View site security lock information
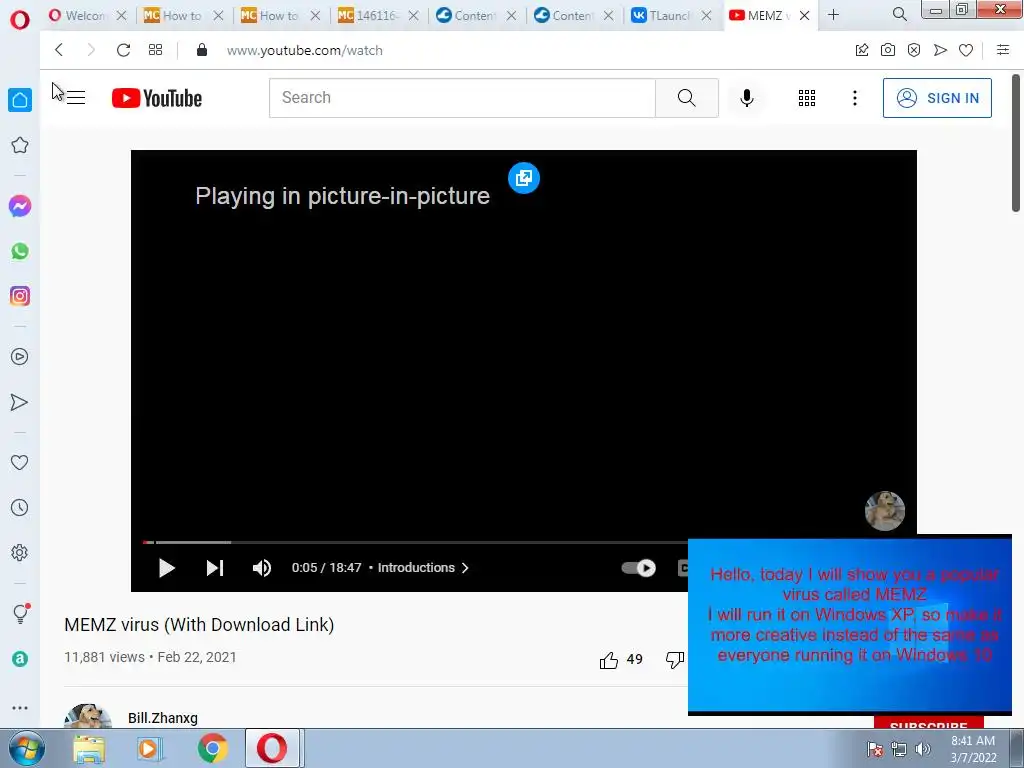Viewport: 1024px width, 768px height. pyautogui.click(x=202, y=50)
